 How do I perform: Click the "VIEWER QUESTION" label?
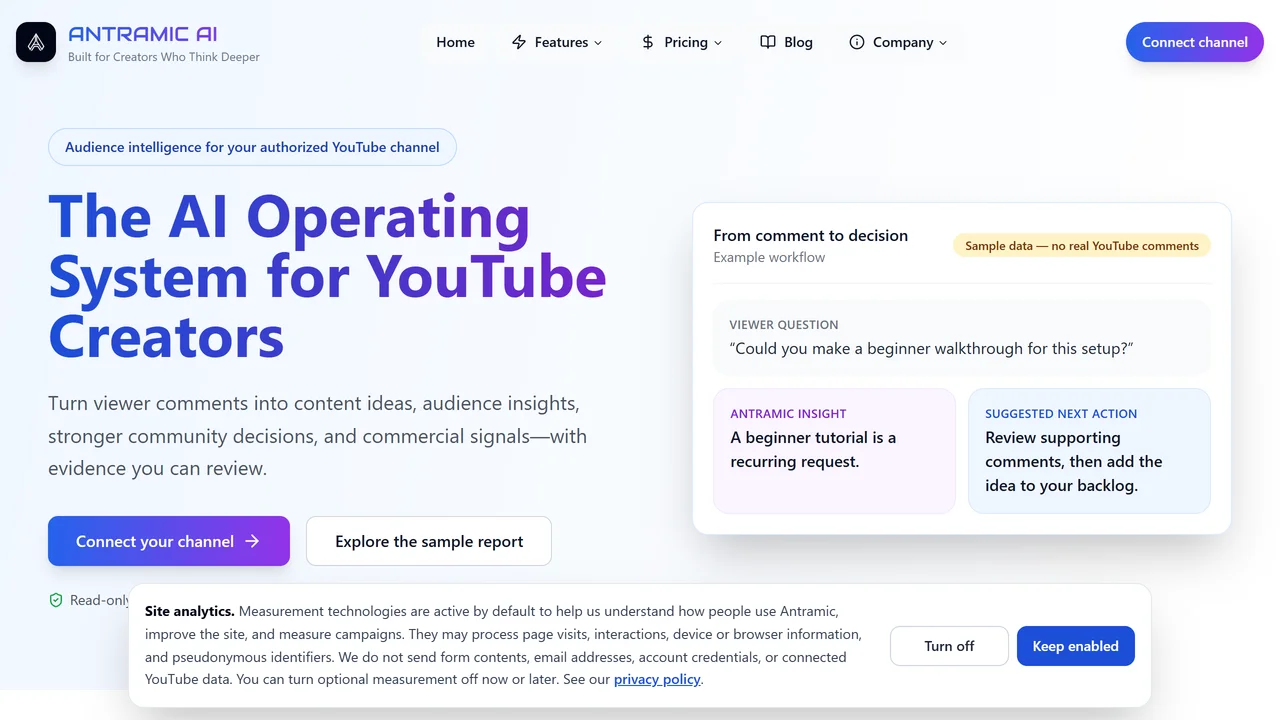(784, 325)
